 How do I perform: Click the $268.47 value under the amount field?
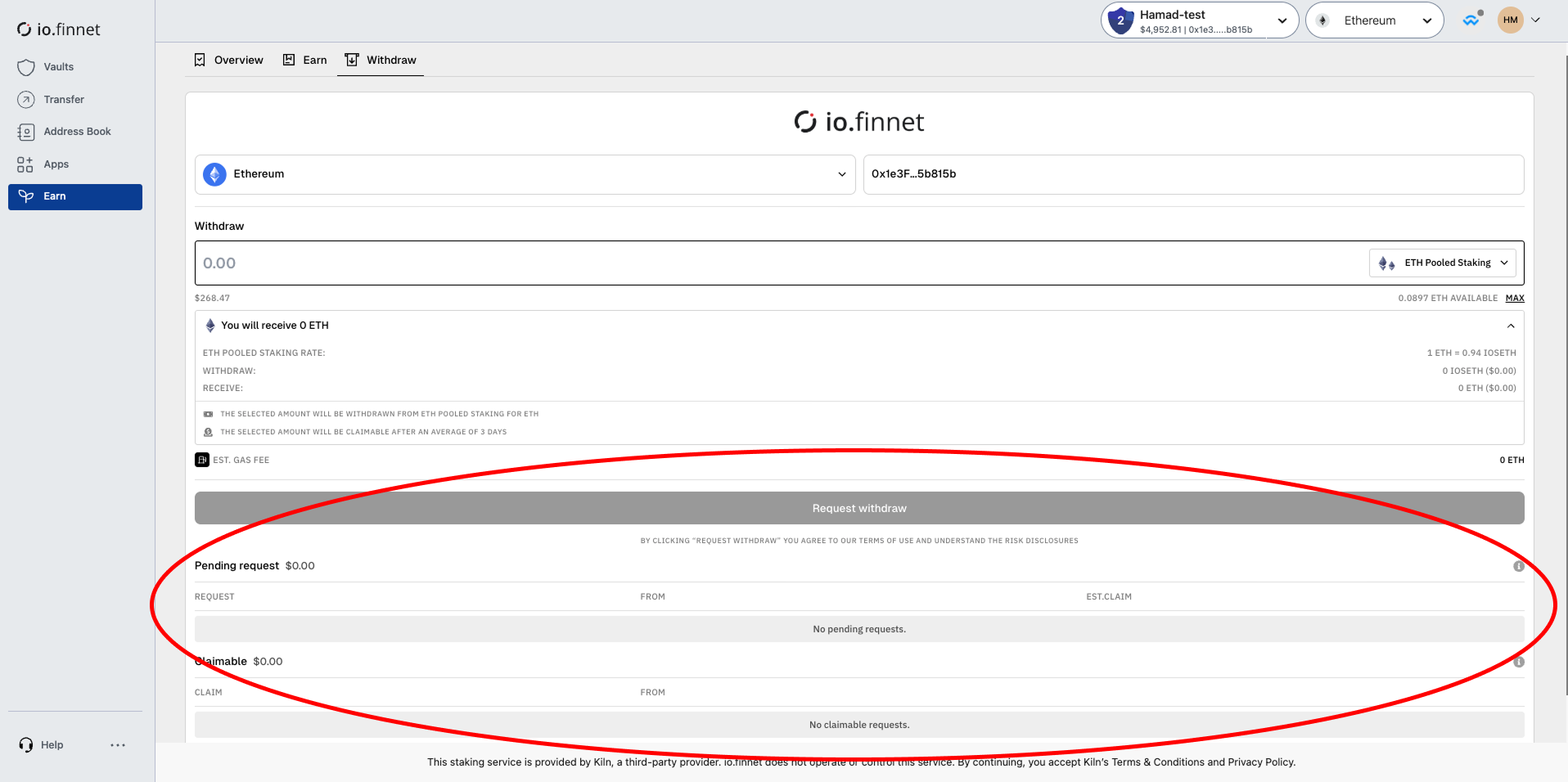pyautogui.click(x=212, y=299)
